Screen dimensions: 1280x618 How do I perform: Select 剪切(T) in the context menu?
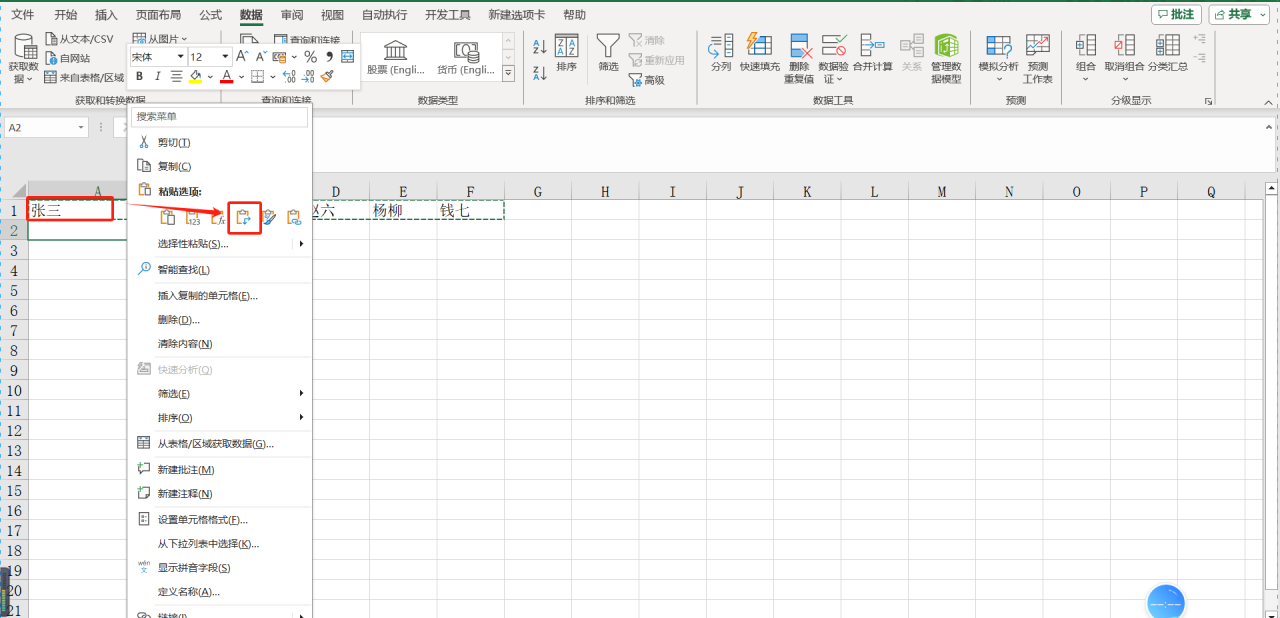point(220,143)
